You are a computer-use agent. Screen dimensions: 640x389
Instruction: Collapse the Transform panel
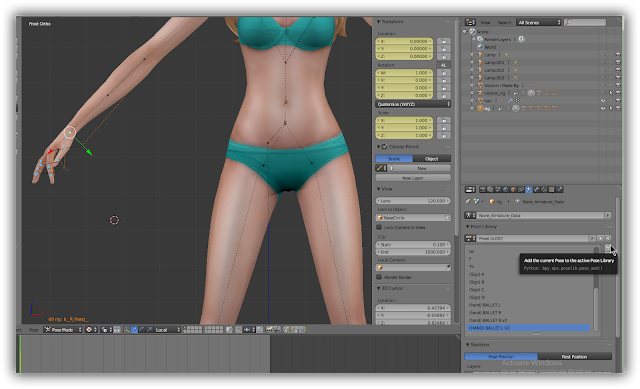tap(378, 21)
